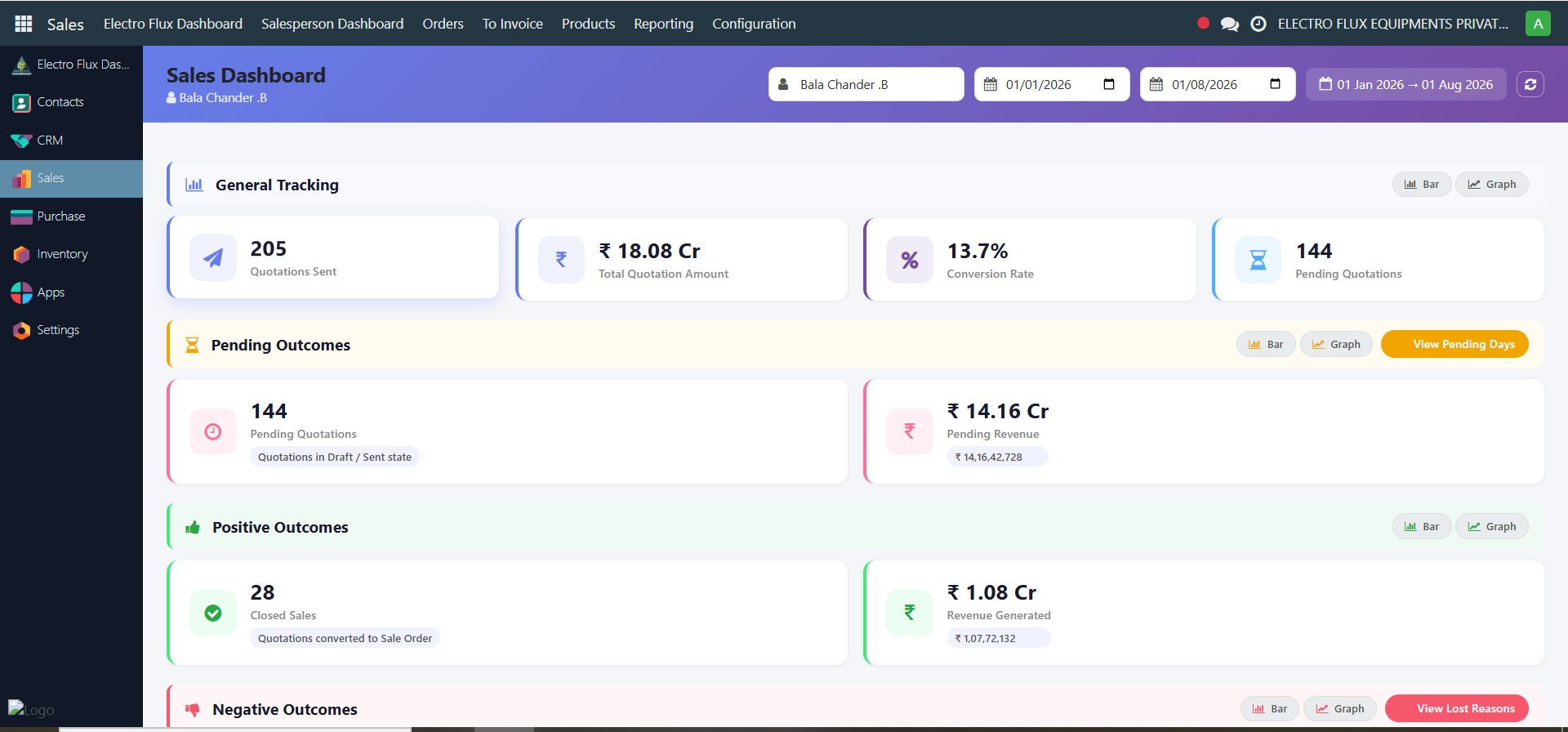Switch Pending Outcomes to Bar view
The height and width of the screenshot is (732, 1568).
1266,344
